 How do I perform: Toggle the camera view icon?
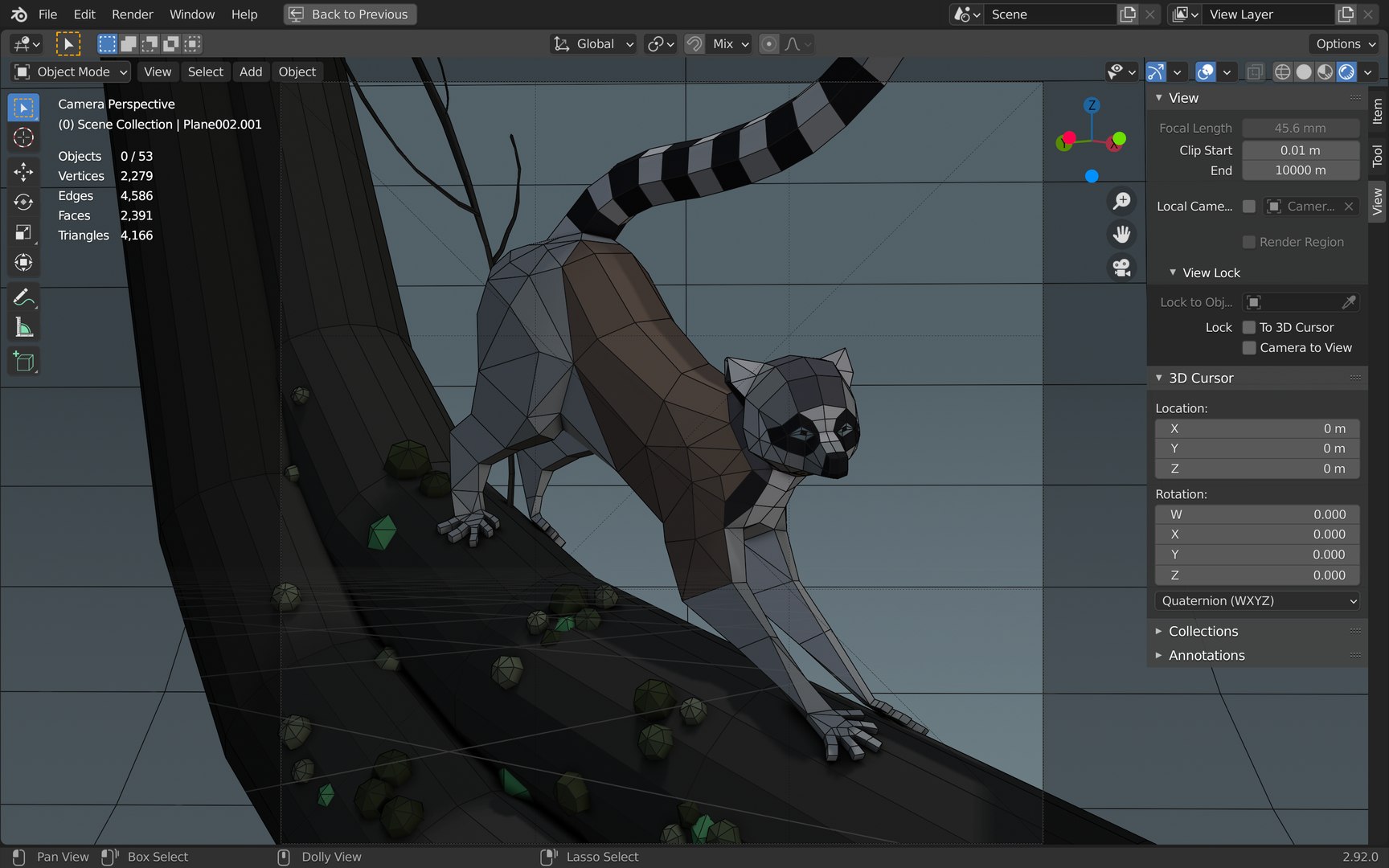click(1121, 267)
